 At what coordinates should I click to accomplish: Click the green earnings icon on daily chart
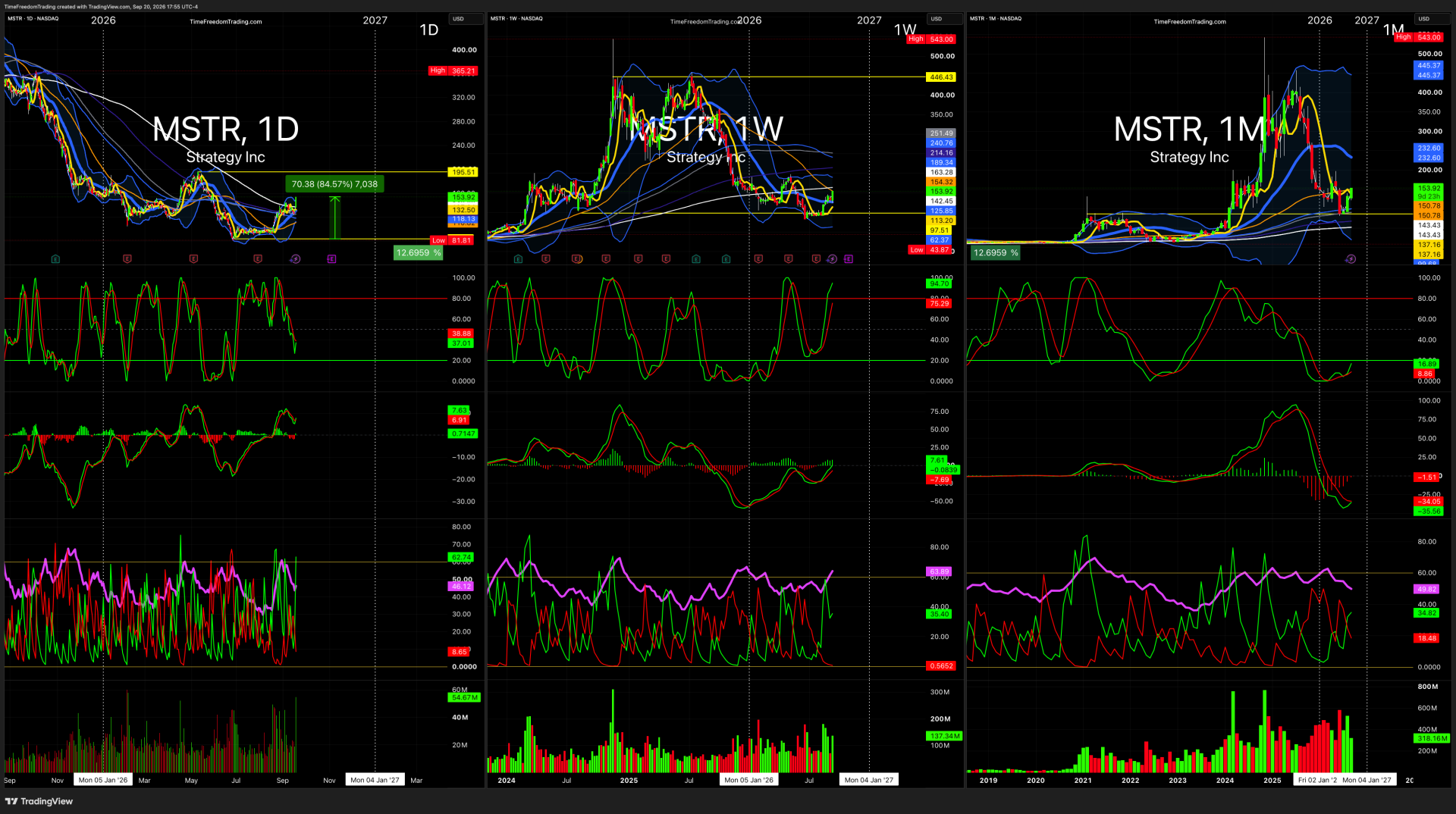55,259
